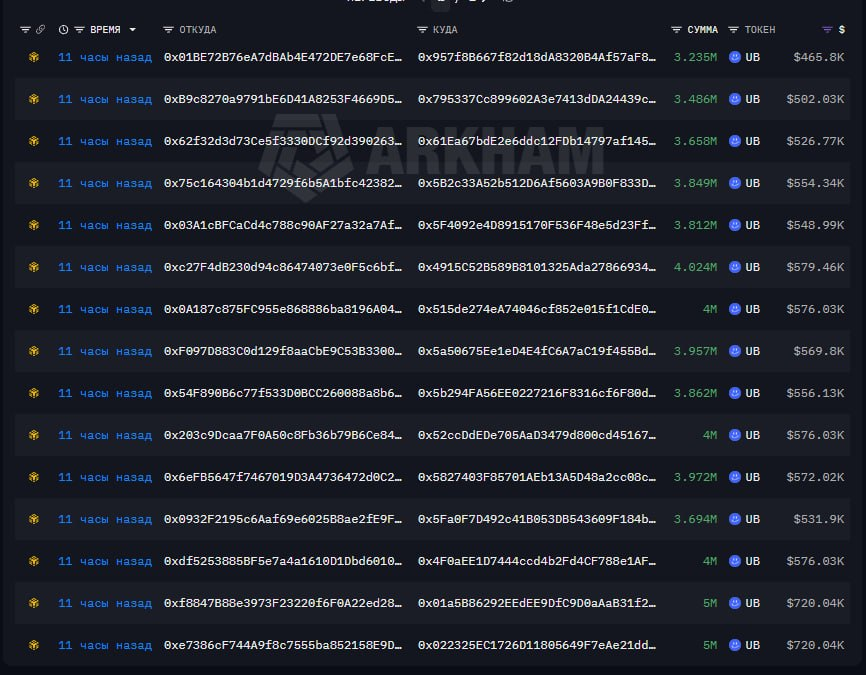Click the КУДА column header
The image size is (866, 675).
pyautogui.click(x=445, y=30)
